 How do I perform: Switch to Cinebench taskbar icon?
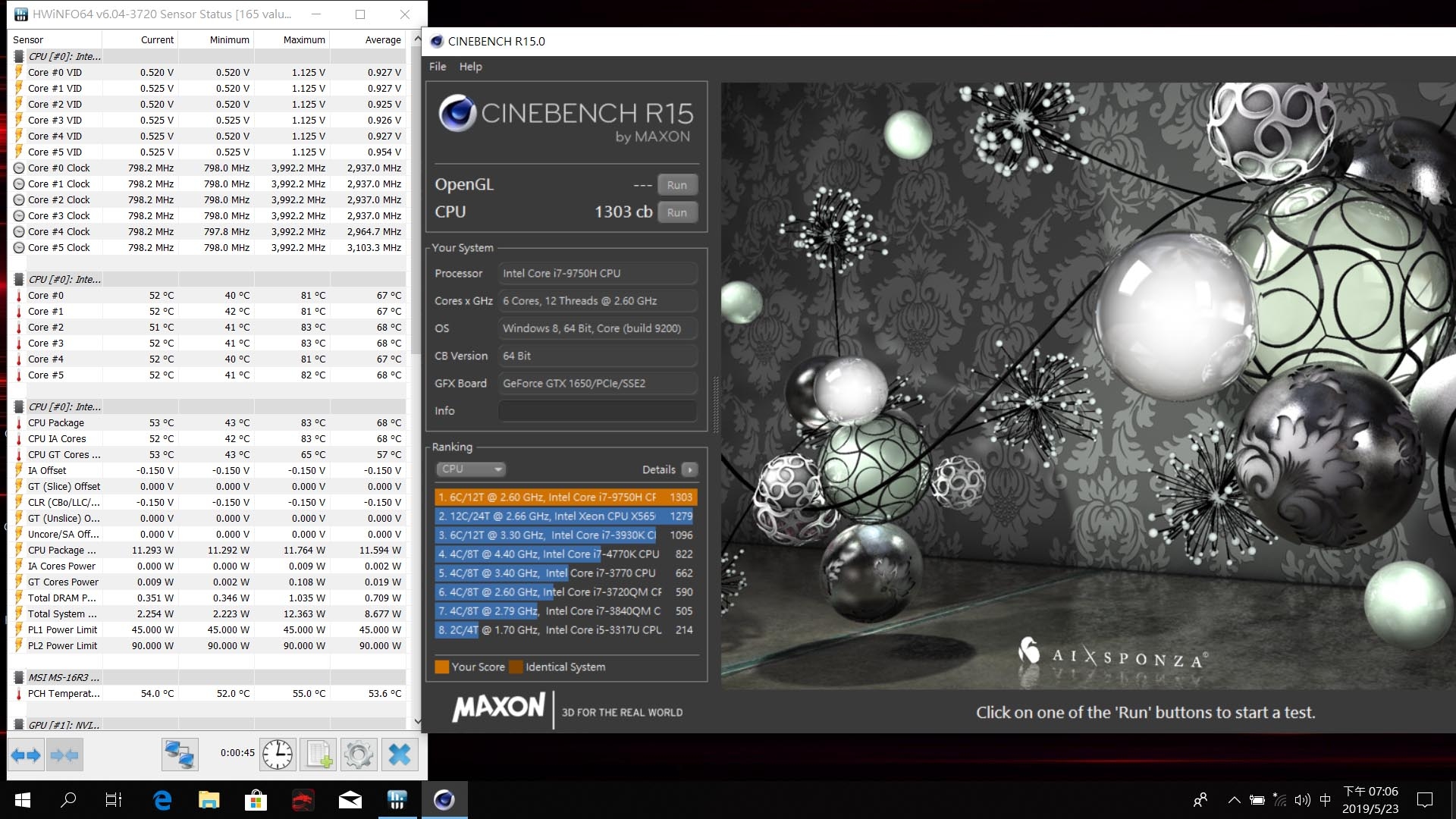[444, 800]
